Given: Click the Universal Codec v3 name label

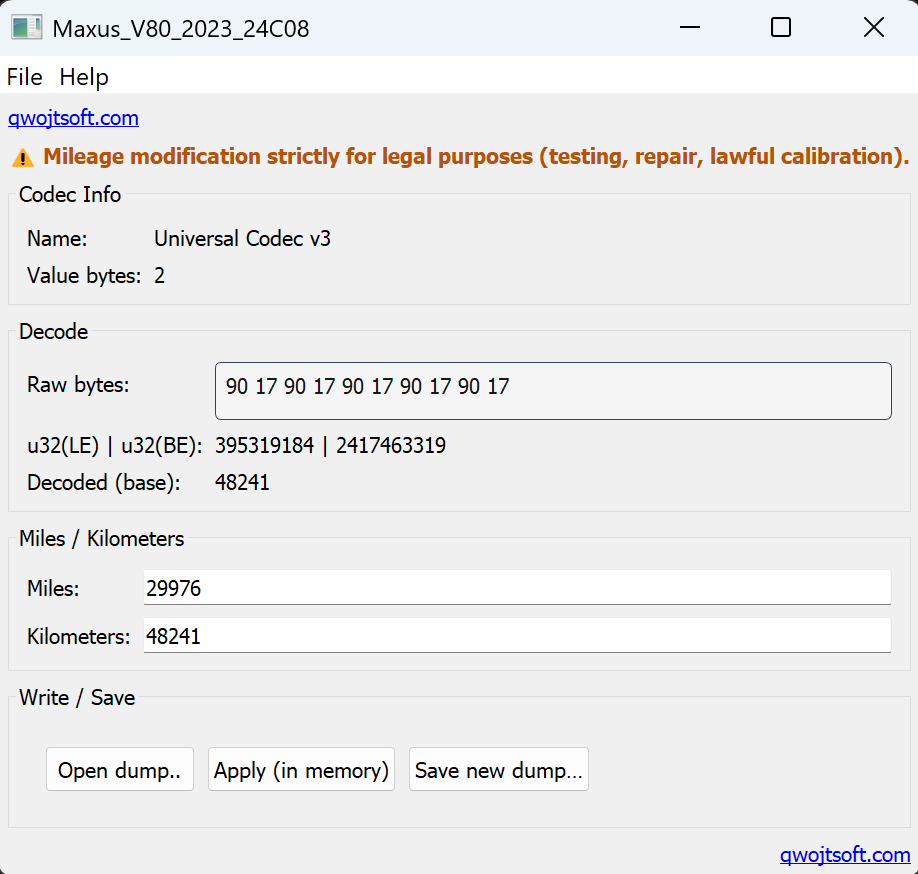Looking at the screenshot, I should (x=242, y=239).
